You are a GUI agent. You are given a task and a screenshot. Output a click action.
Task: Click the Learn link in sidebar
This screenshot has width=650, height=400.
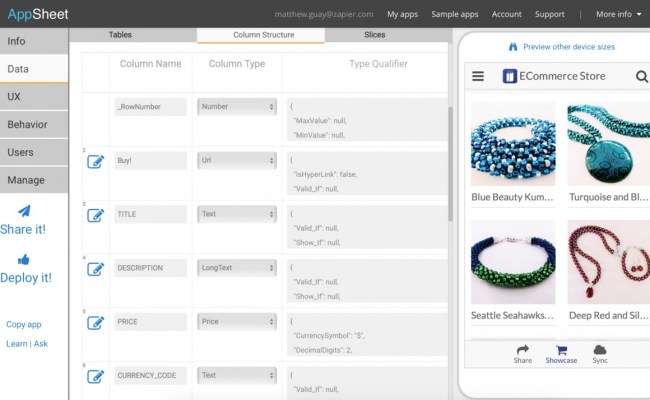(17, 344)
